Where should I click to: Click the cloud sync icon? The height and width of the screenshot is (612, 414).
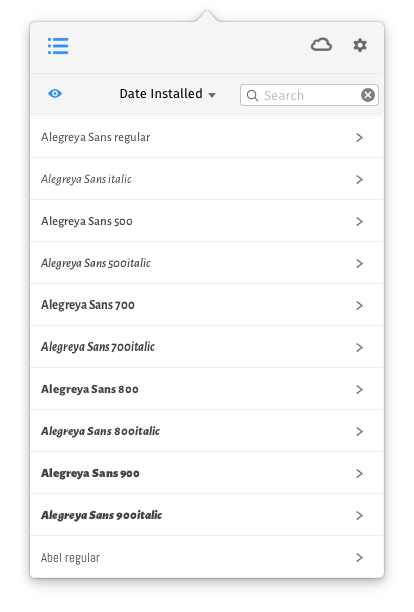tap(321, 45)
